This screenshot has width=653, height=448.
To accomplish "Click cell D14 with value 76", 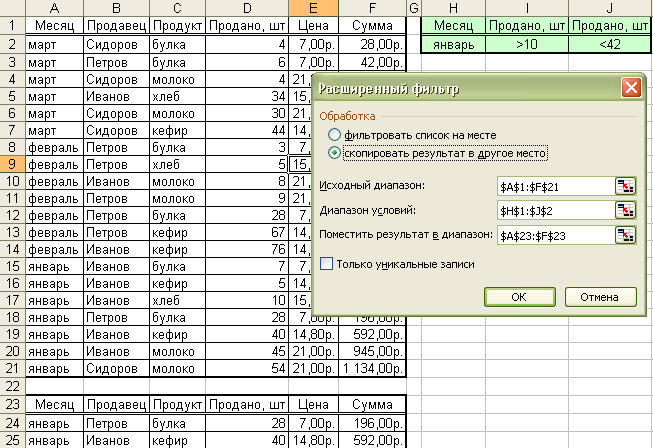I will pos(247,249).
